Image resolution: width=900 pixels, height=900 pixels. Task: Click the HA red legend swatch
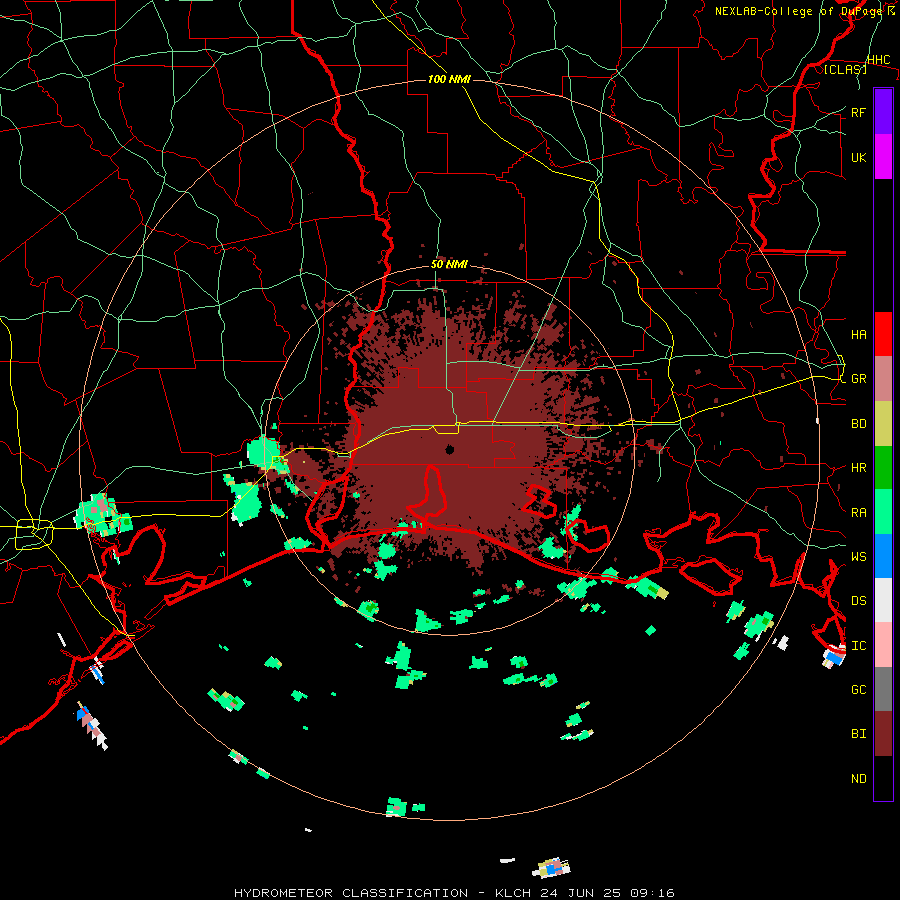[x=883, y=334]
